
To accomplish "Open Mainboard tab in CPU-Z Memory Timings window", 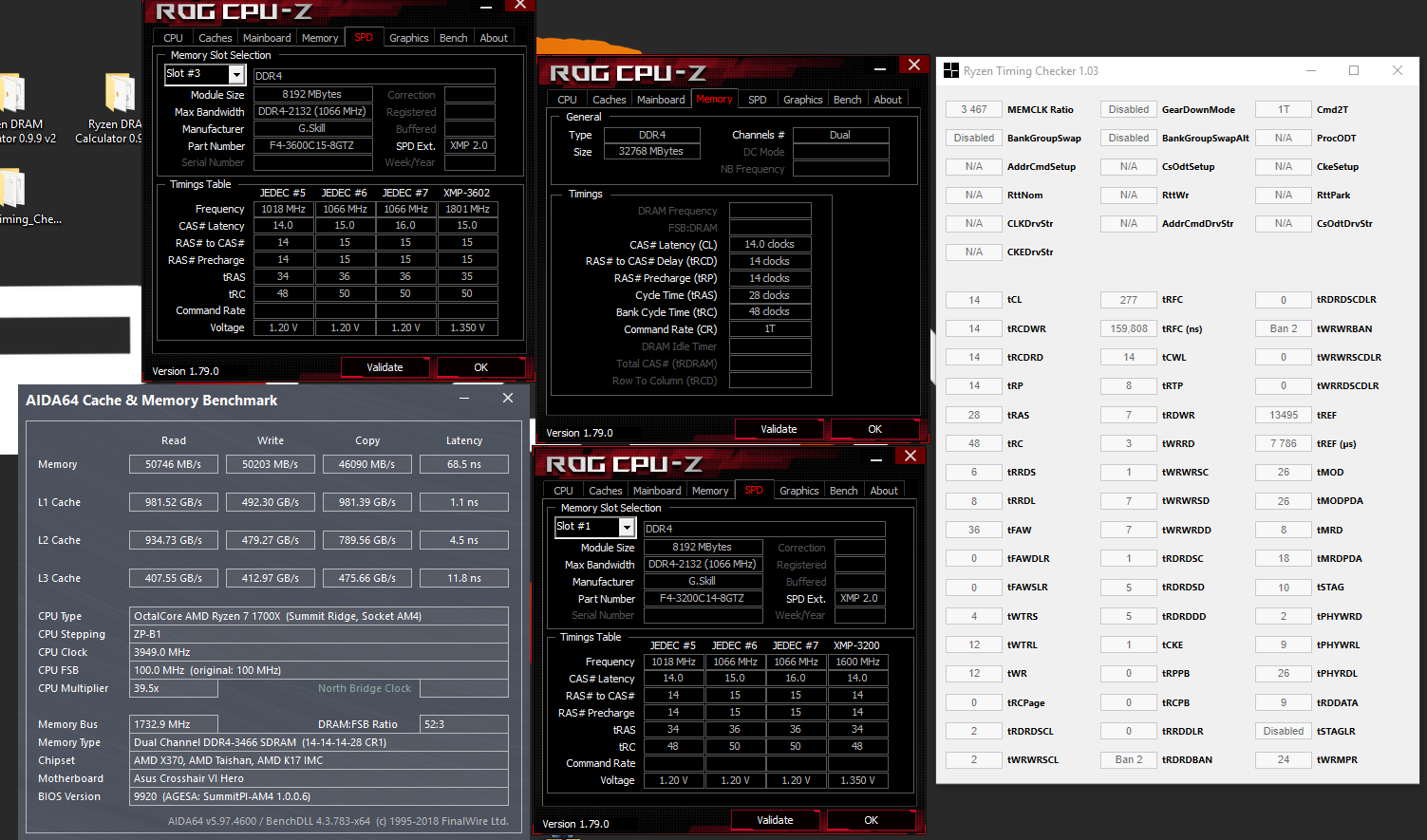I will [x=661, y=100].
